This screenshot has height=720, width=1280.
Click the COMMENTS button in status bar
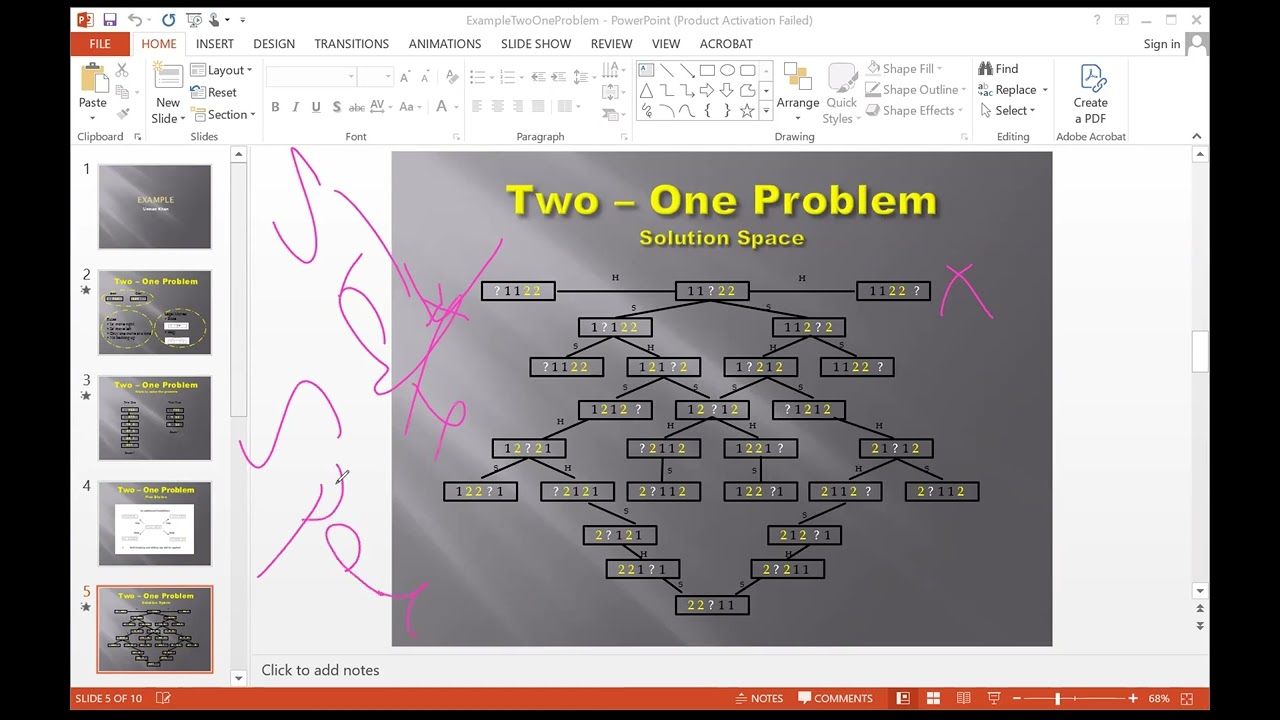[x=835, y=698]
